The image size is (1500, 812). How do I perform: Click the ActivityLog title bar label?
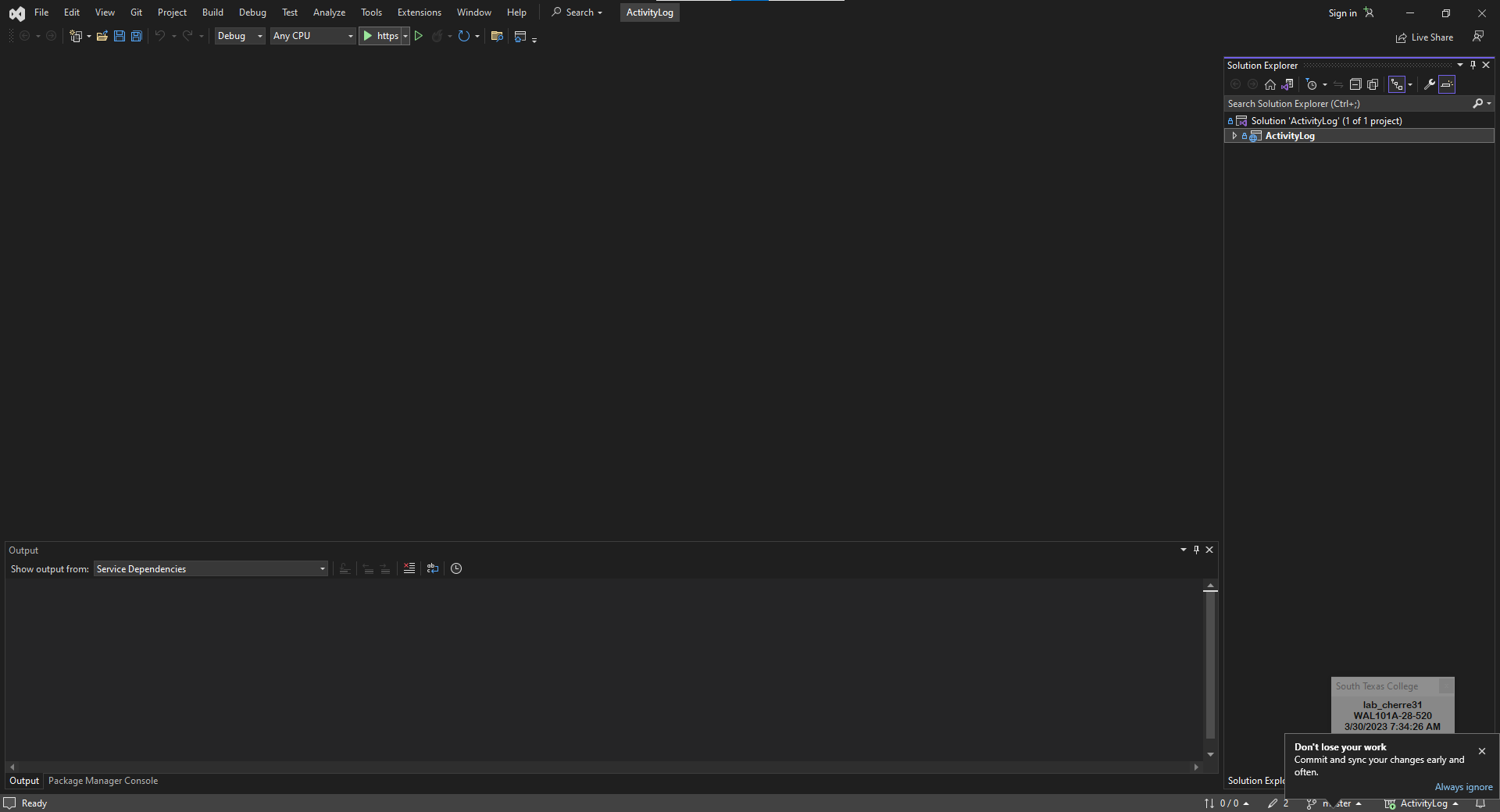(650, 12)
